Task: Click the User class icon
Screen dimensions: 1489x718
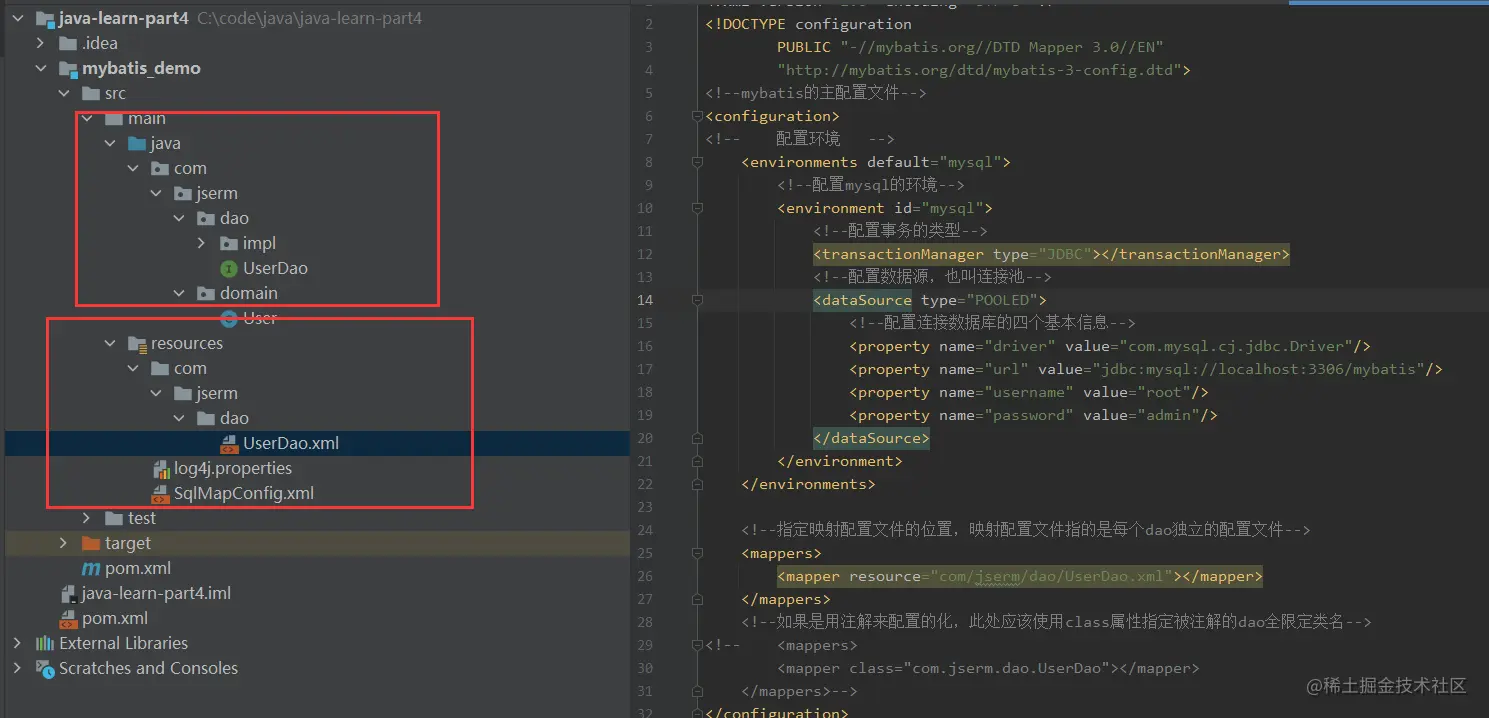Action: click(x=229, y=318)
